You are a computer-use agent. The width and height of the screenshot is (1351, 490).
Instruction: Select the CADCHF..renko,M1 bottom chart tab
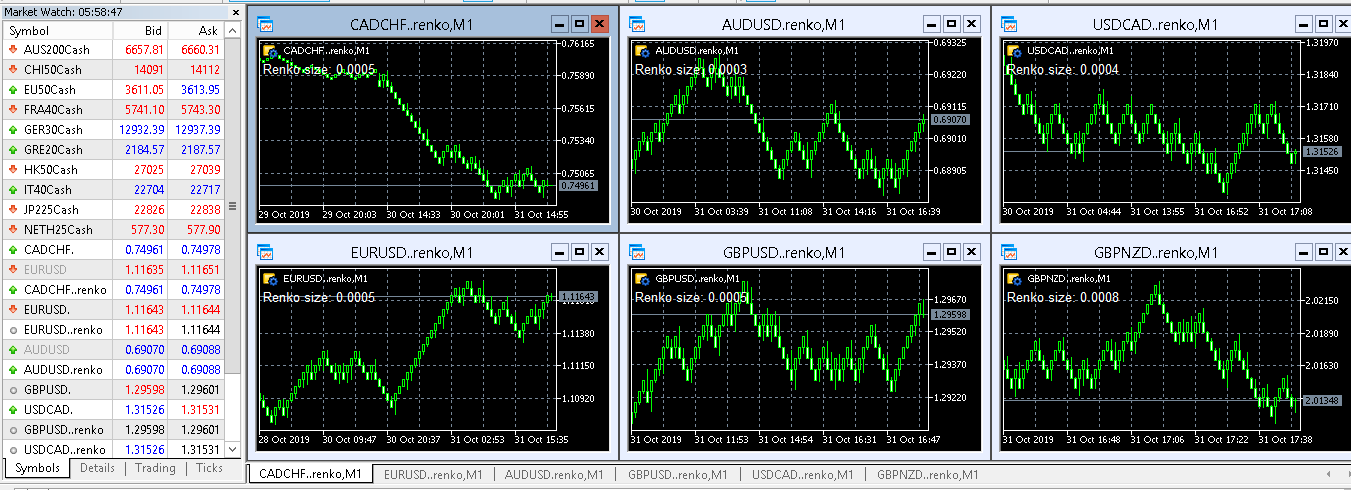pyautogui.click(x=309, y=474)
